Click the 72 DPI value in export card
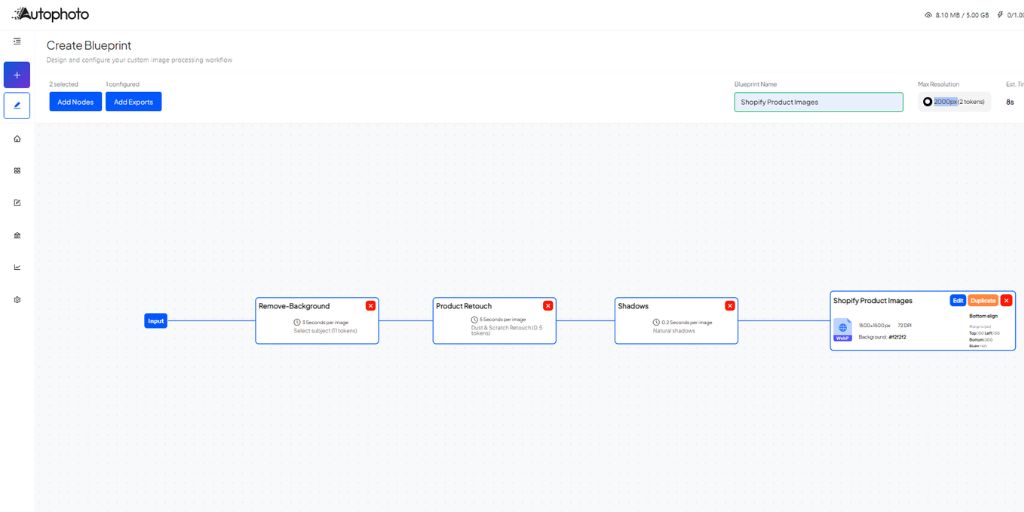The width and height of the screenshot is (1024, 512). (x=904, y=325)
